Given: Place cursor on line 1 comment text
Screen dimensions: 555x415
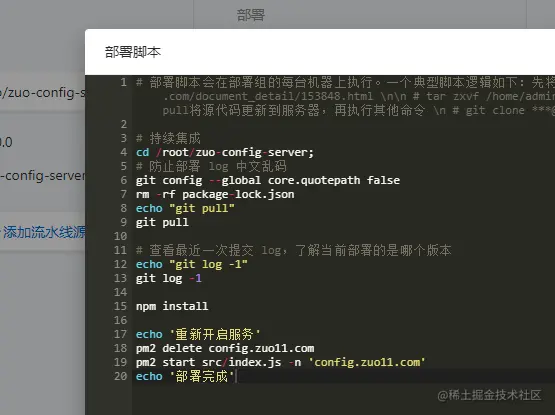Looking at the screenshot, I should [345, 83].
